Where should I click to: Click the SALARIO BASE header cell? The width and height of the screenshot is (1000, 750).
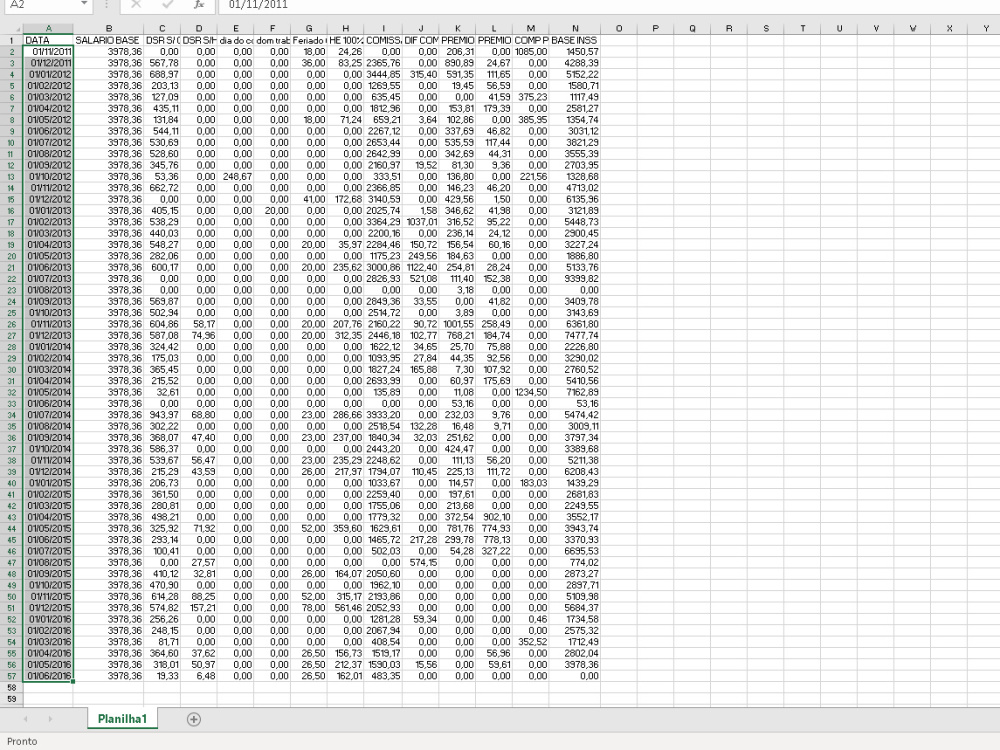(x=108, y=40)
